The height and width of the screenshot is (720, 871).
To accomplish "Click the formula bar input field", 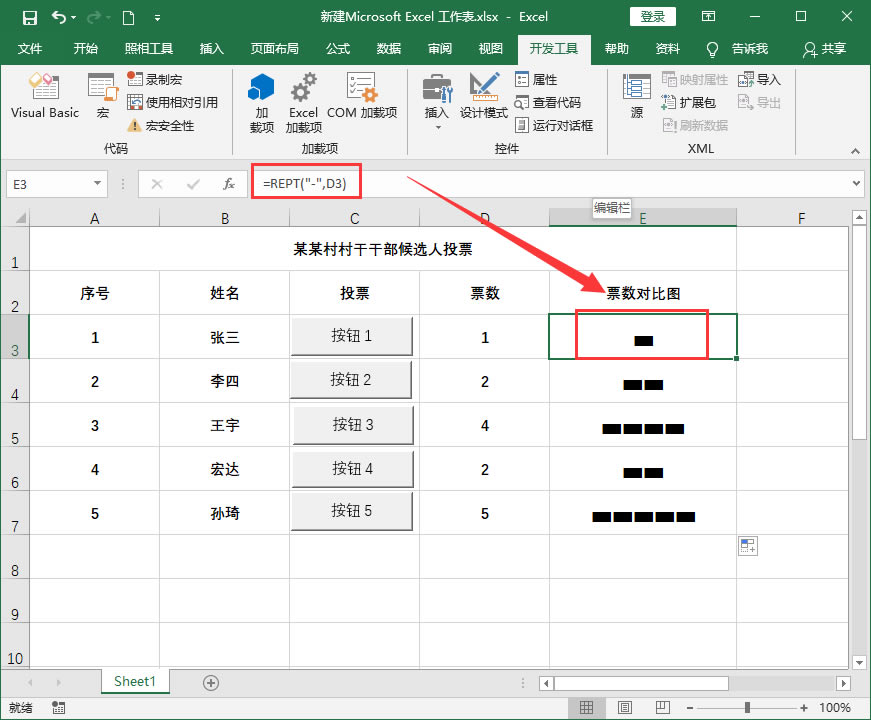I will [x=600, y=184].
